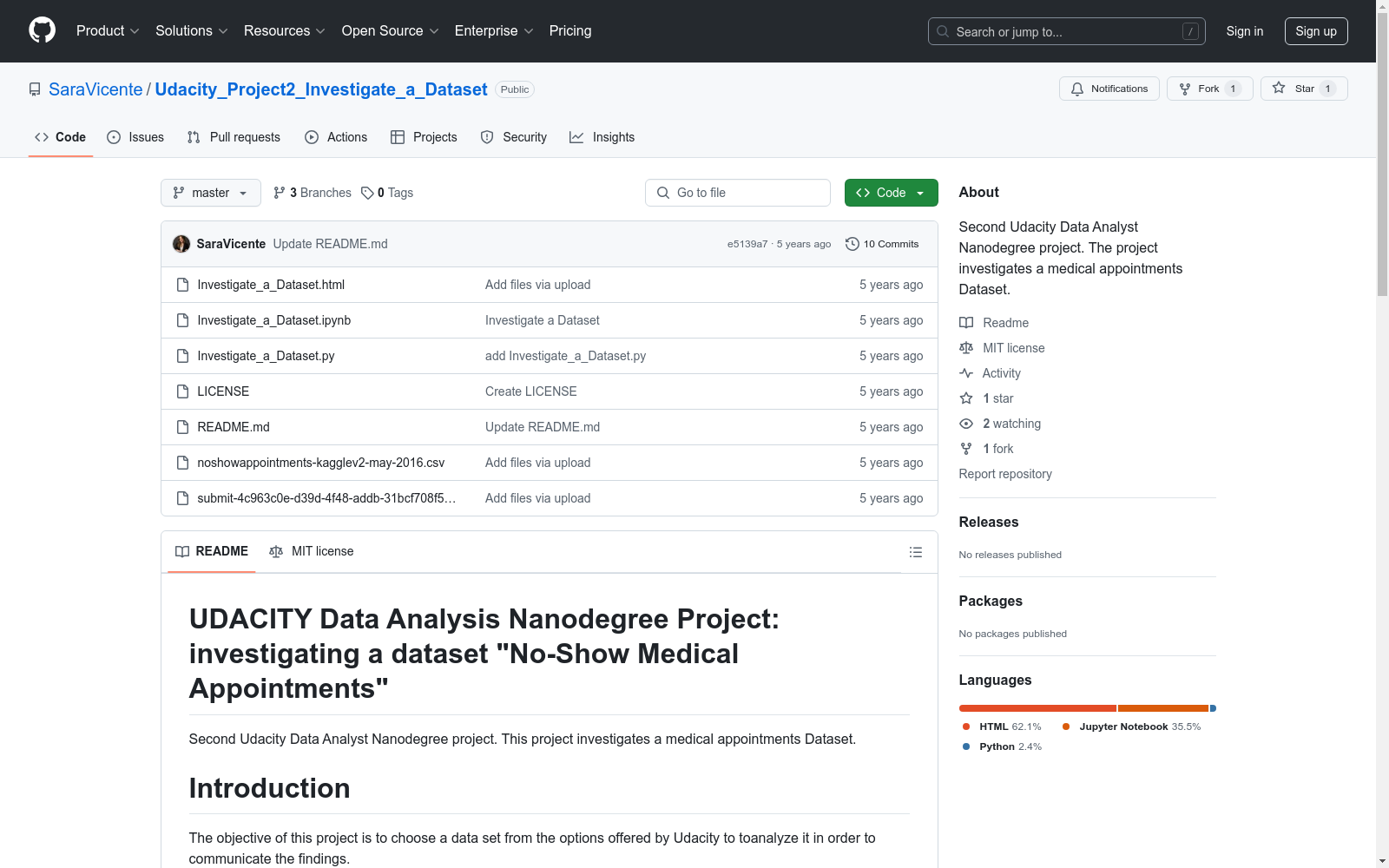Screen dimensions: 1389x868
Task: Click the Notifications bell button
Action: pos(1109,89)
